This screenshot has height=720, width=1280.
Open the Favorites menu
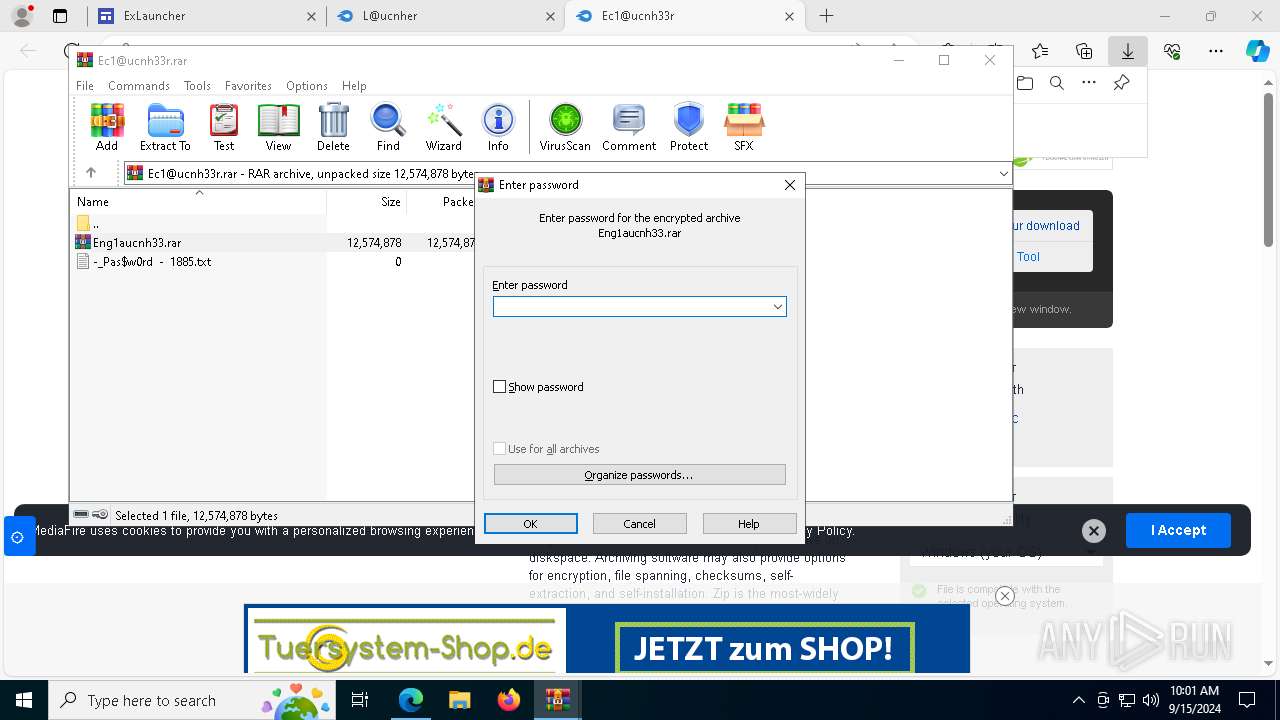(248, 86)
